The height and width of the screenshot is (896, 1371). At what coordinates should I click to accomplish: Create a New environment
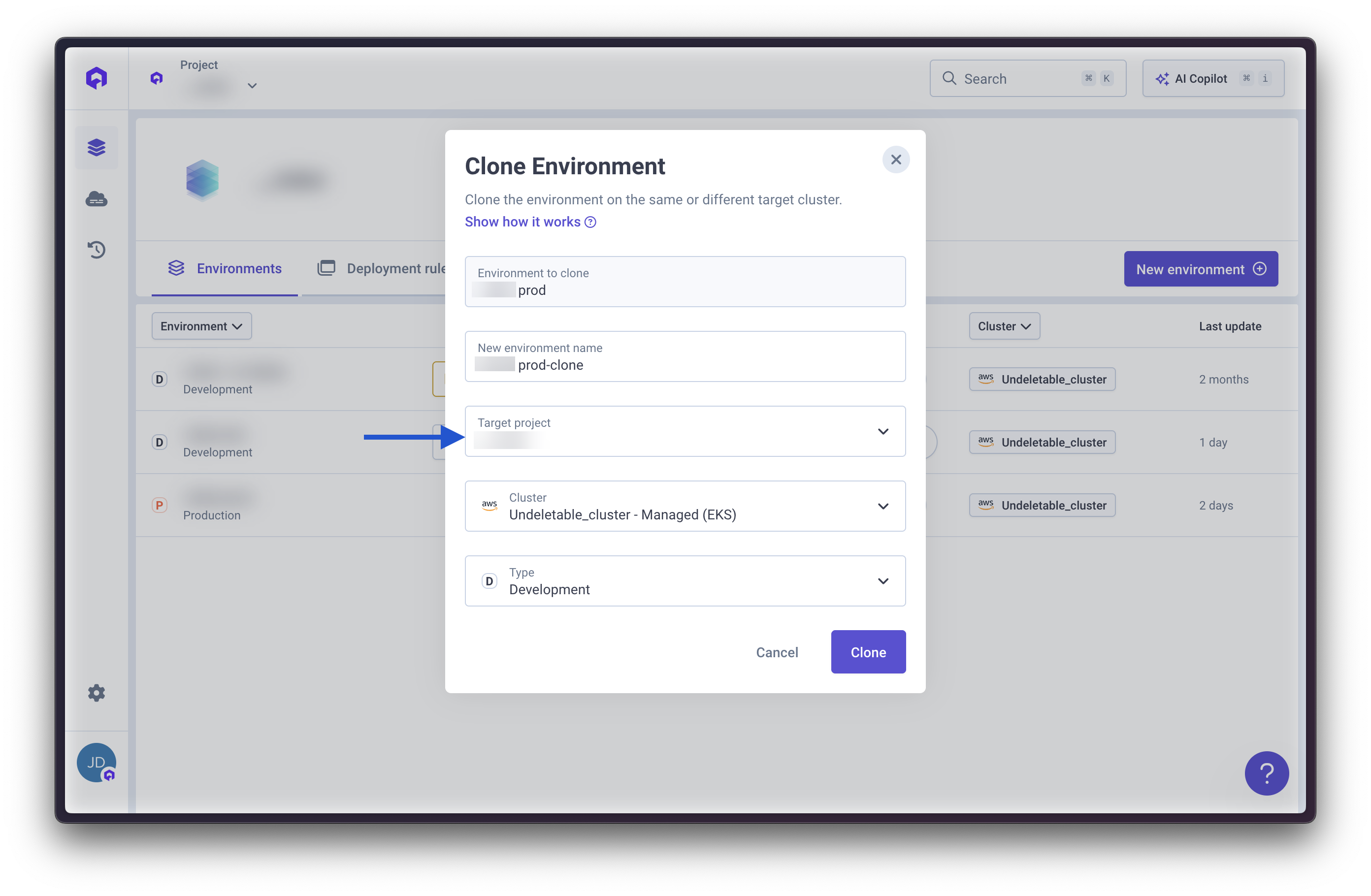(1200, 268)
